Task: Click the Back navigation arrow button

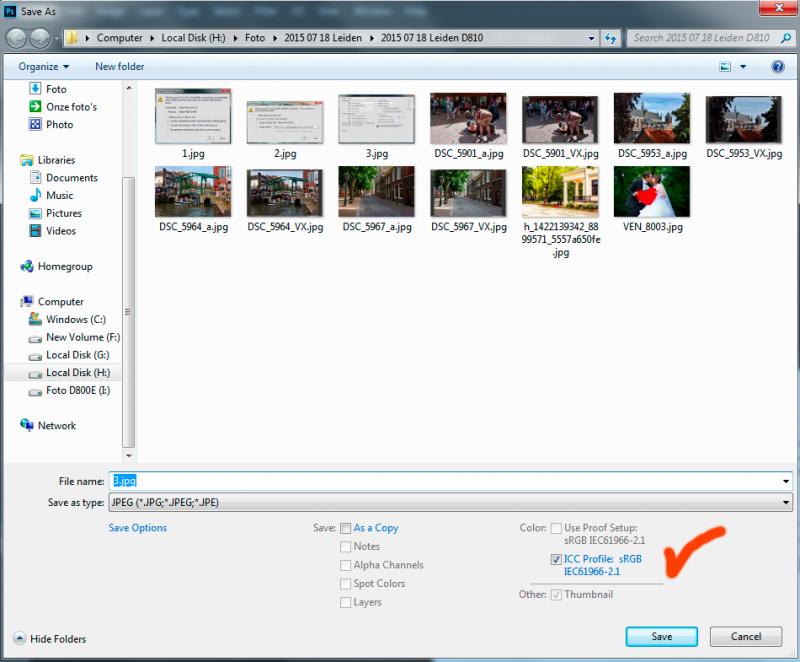Action: [x=16, y=38]
